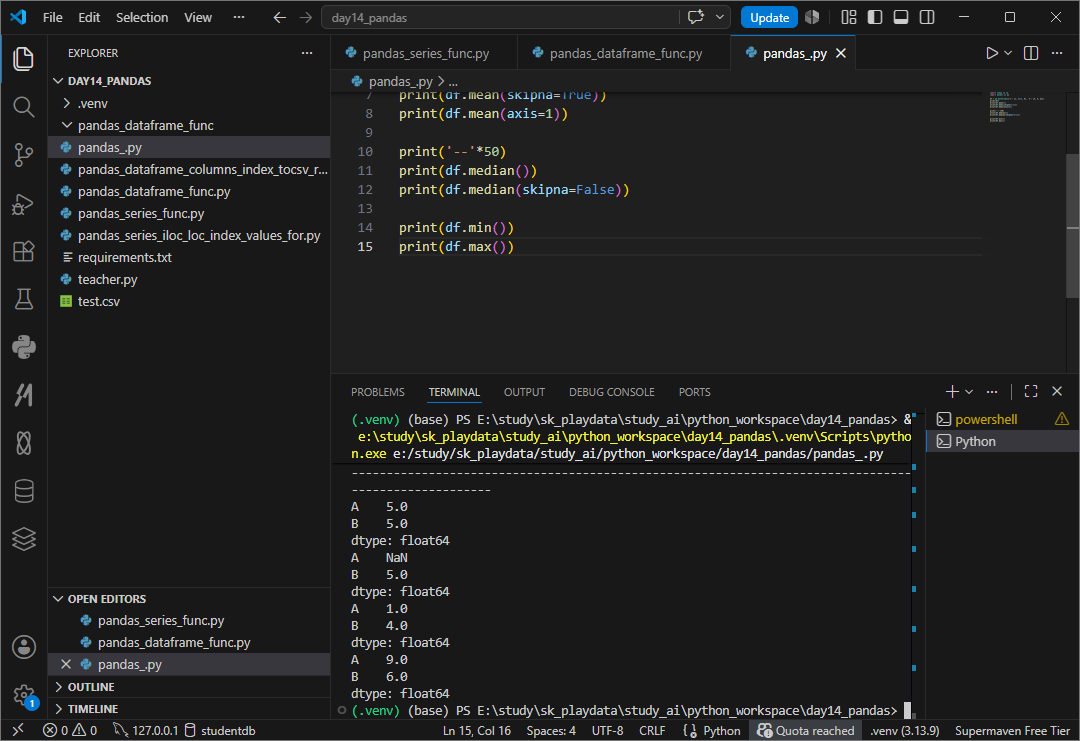Open the Manage gear settings icon
This screenshot has width=1080, height=741.
click(x=23, y=696)
